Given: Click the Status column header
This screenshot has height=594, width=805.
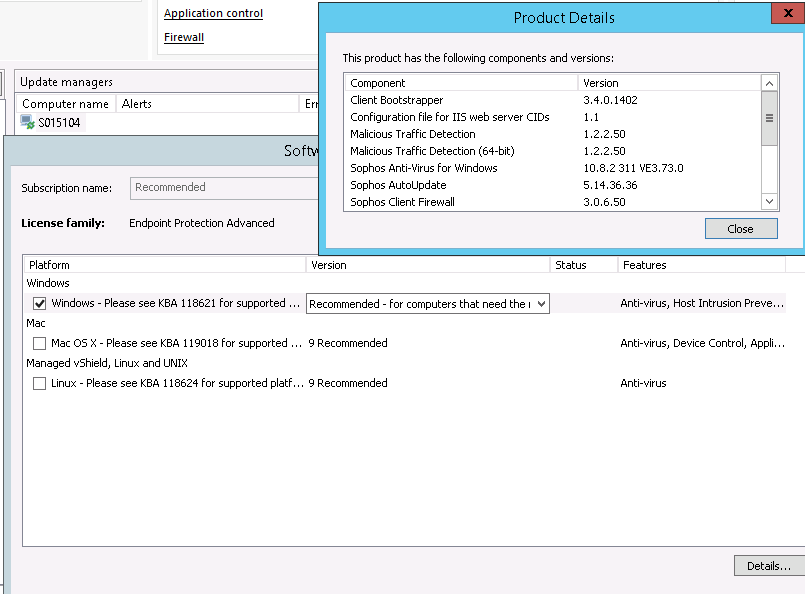Looking at the screenshot, I should [x=584, y=265].
